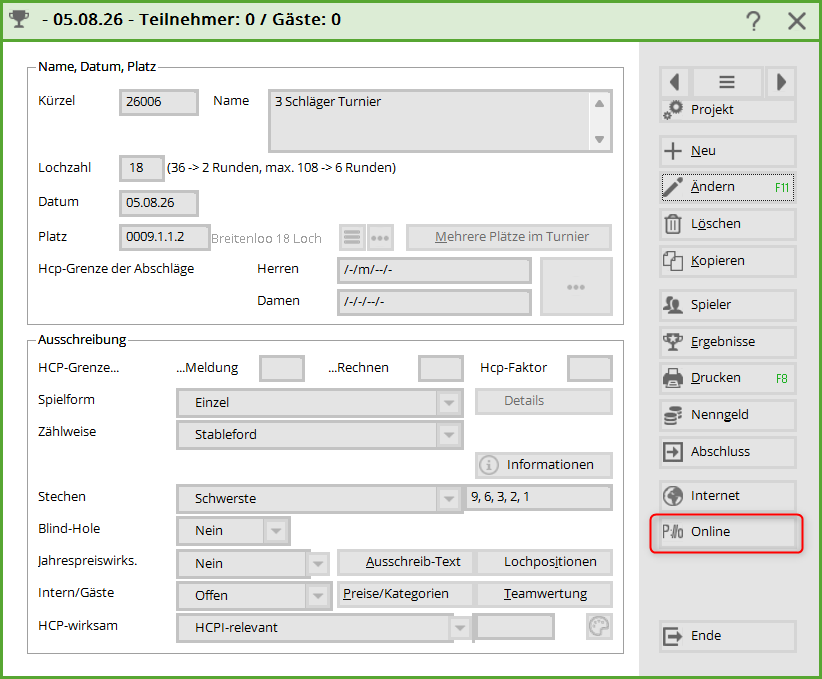
Task: Click three-dots button beside Platz
Action: pyautogui.click(x=380, y=238)
